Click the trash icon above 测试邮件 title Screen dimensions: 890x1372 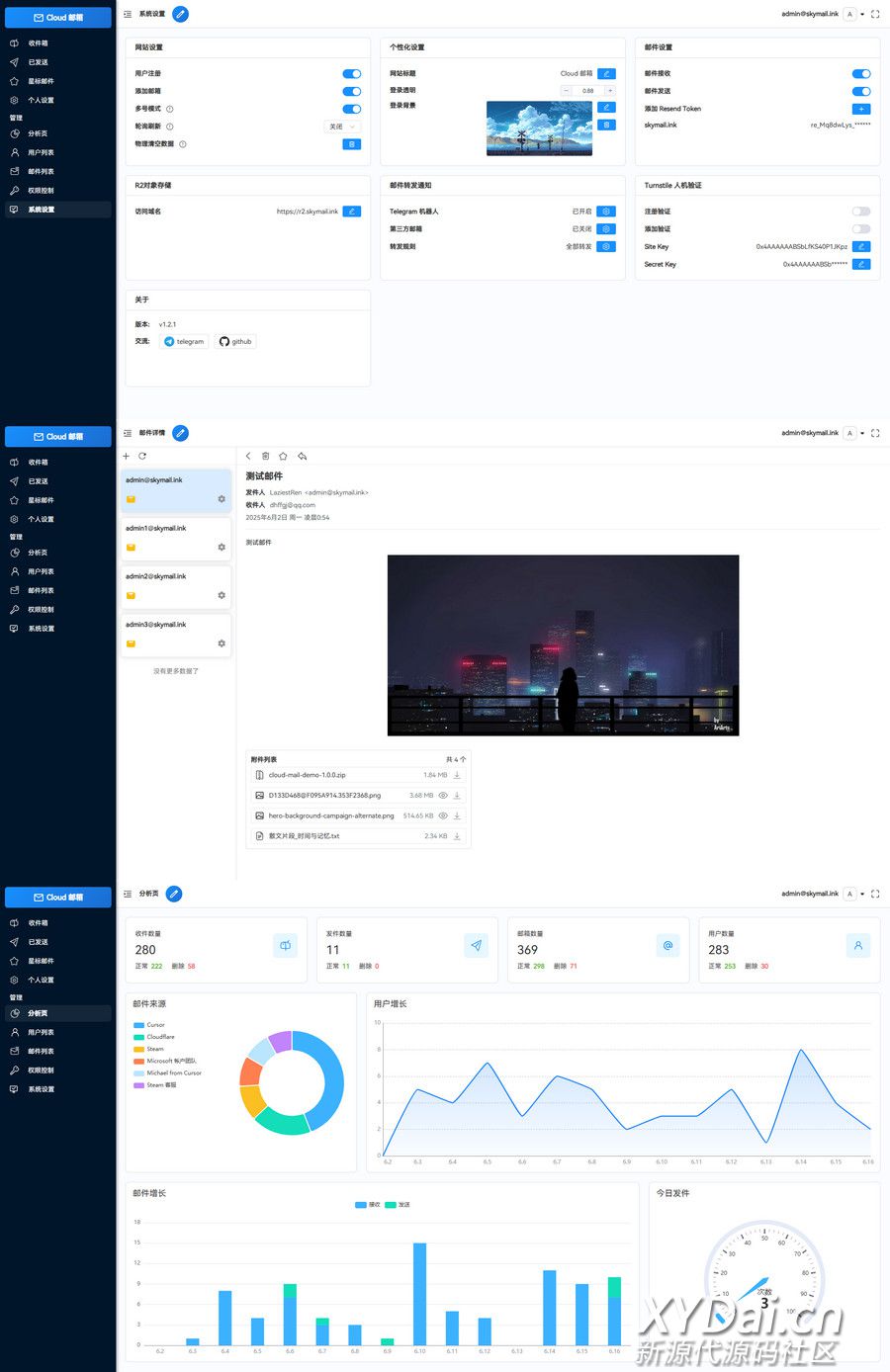pyautogui.click(x=265, y=457)
